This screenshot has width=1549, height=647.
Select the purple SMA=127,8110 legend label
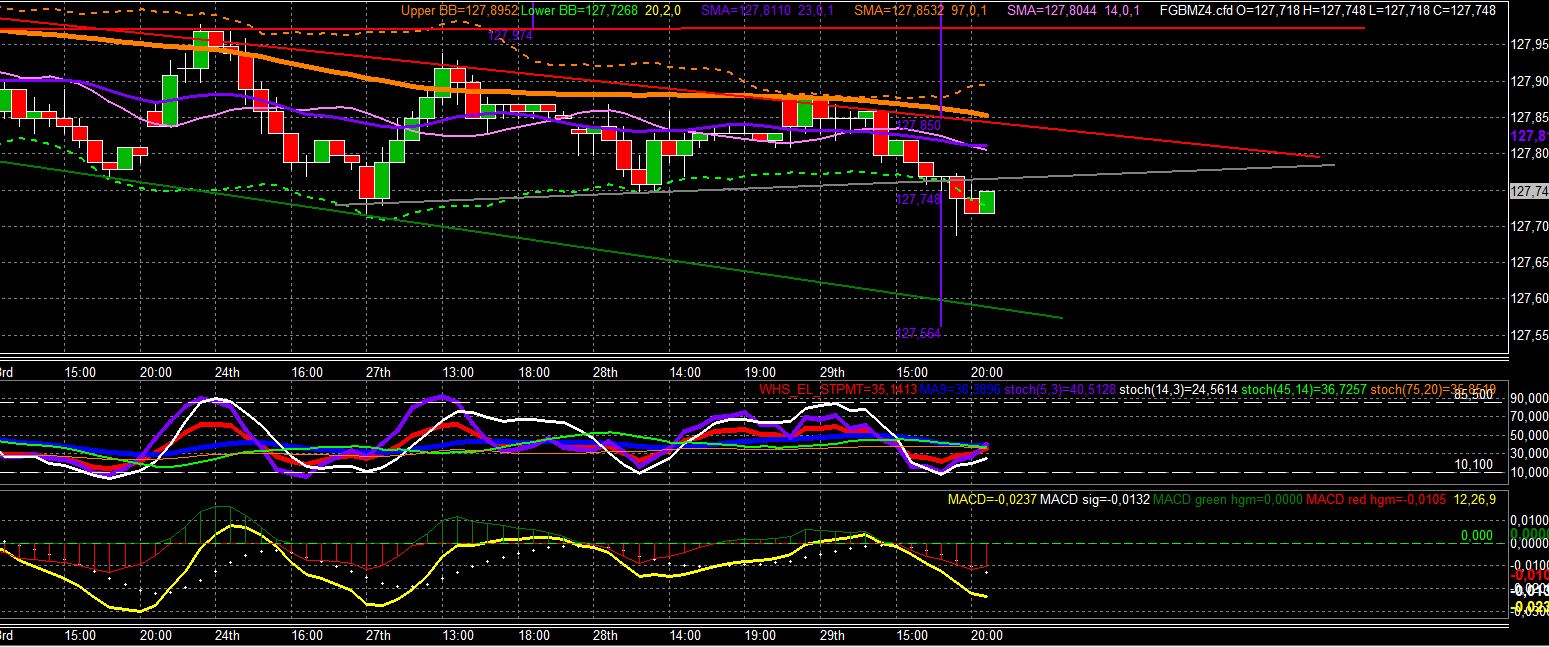coord(746,10)
